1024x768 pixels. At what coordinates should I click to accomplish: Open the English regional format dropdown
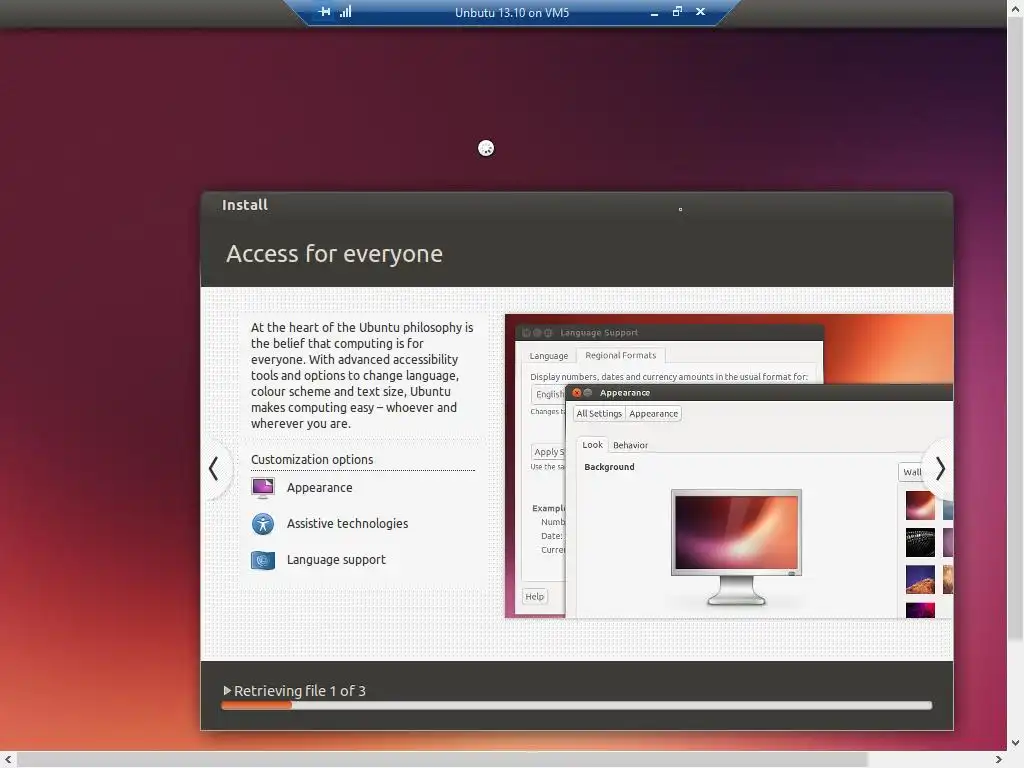549,394
